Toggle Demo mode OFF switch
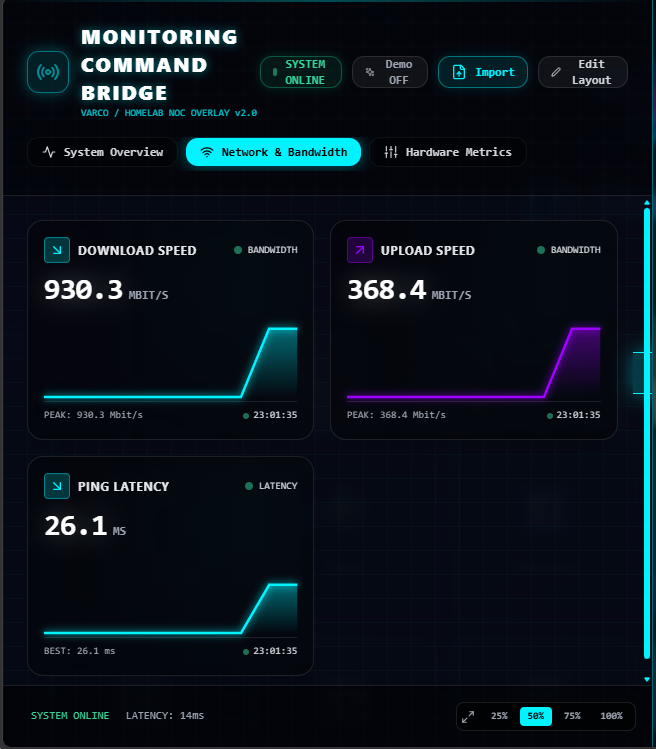This screenshot has width=656, height=749. (390, 72)
